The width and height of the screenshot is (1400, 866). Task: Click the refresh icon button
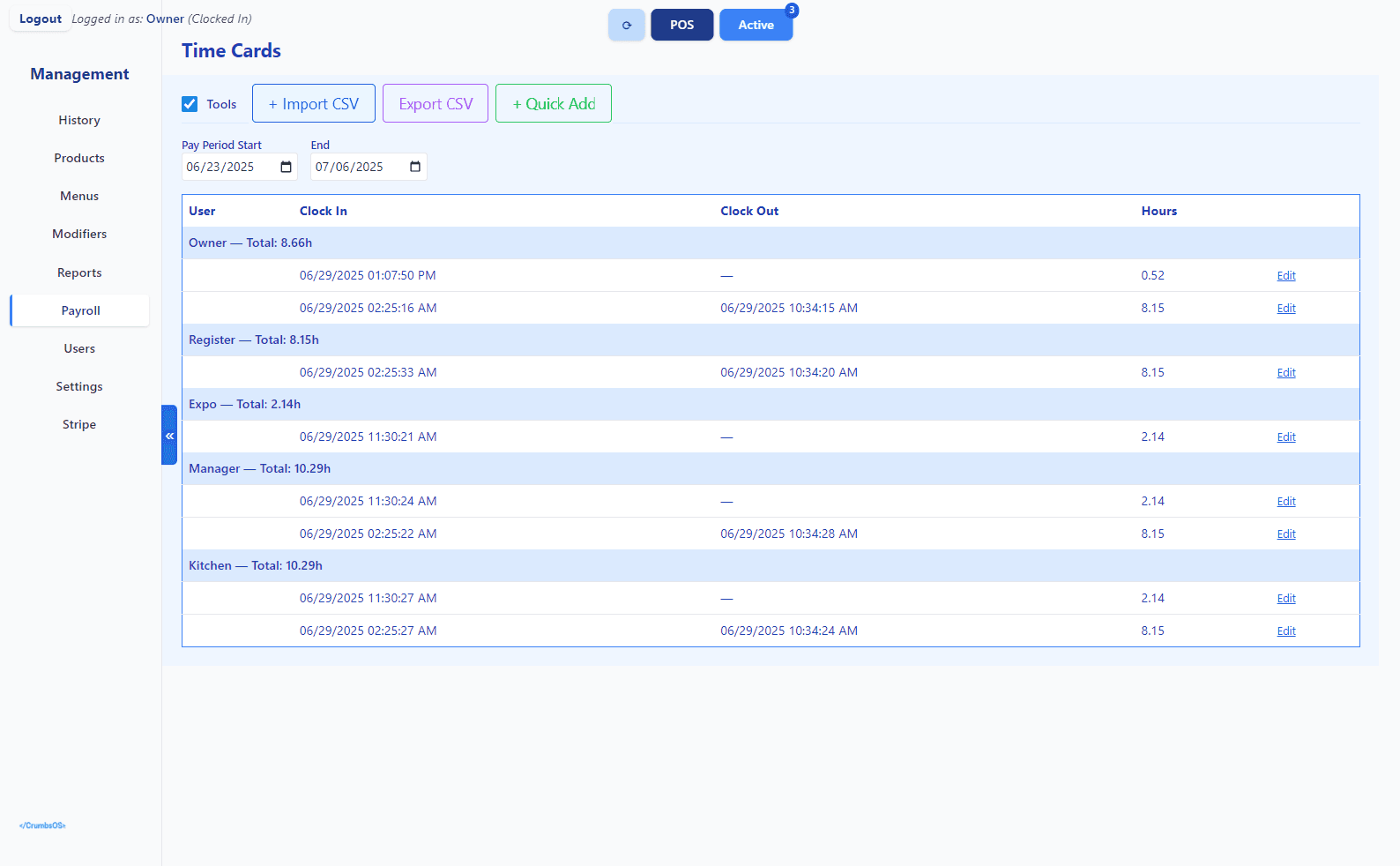pyautogui.click(x=626, y=25)
